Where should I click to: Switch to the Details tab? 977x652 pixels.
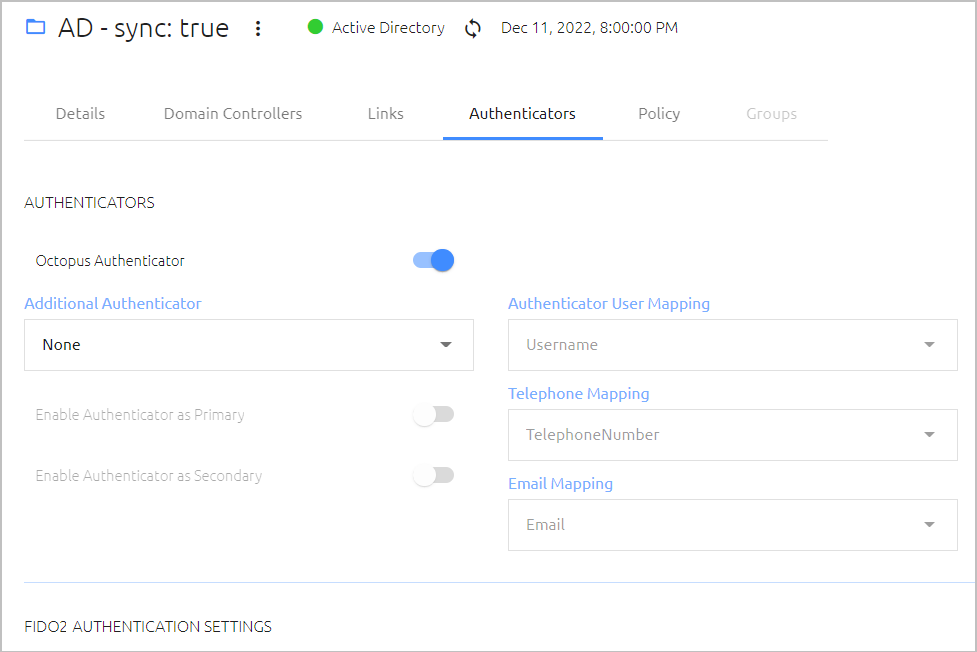coord(80,113)
